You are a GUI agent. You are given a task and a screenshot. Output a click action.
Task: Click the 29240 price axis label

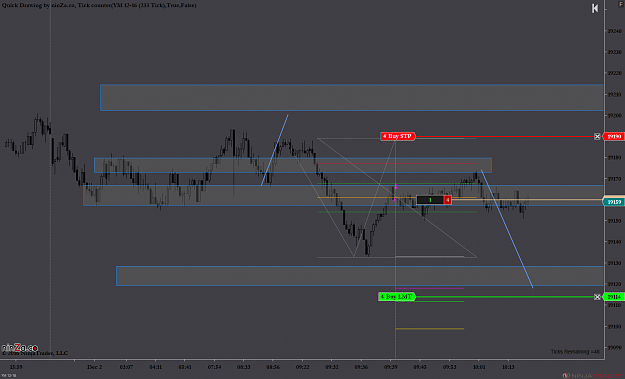pyautogui.click(x=614, y=31)
